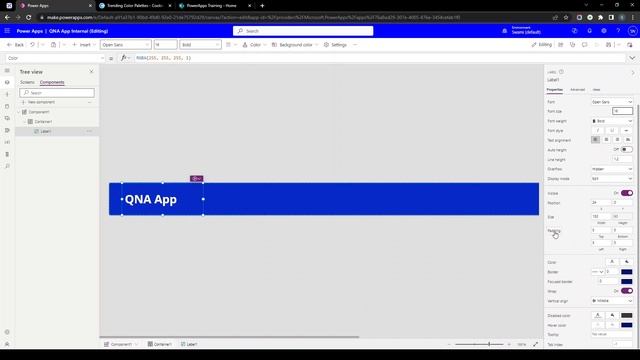Set text alignment to left
640x360 pixels.
pyautogui.click(x=596, y=140)
